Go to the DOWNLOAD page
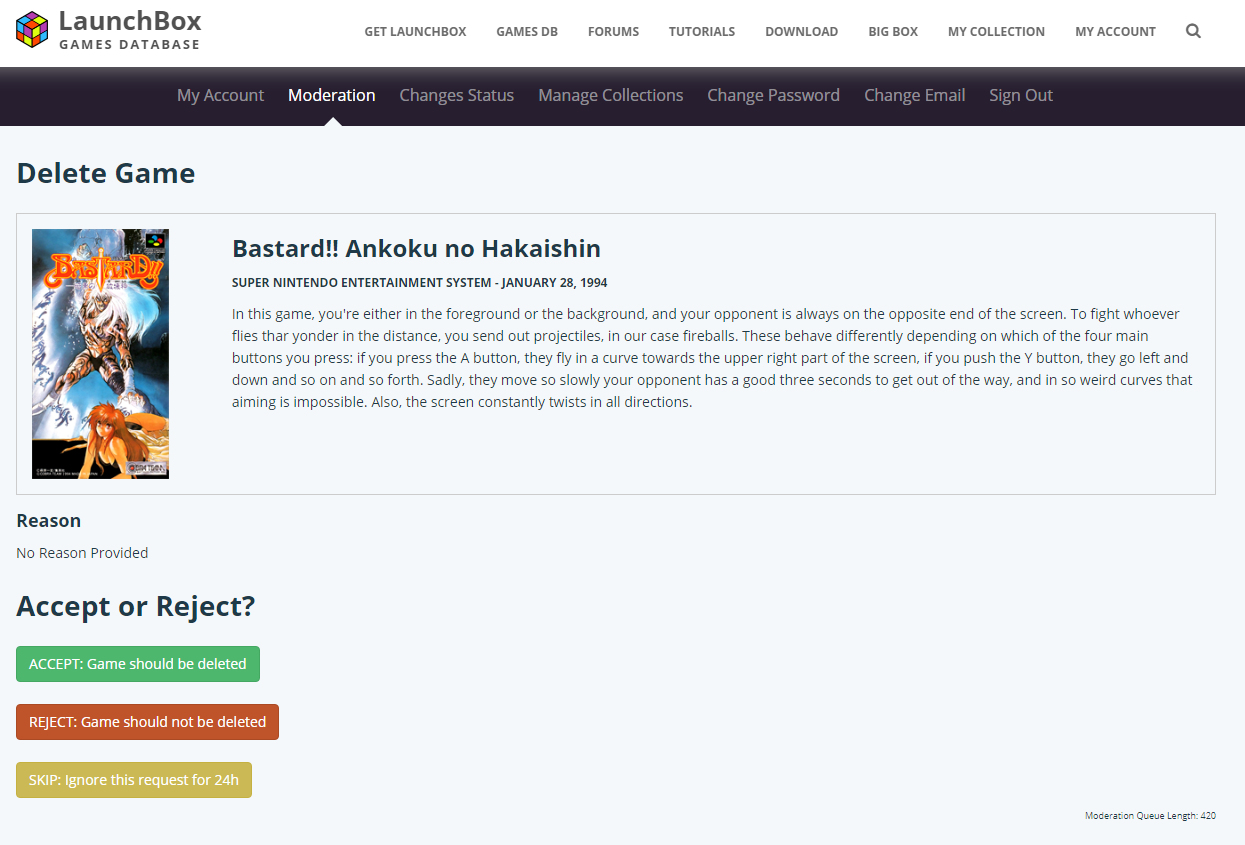The width and height of the screenshot is (1245, 845). (x=801, y=32)
